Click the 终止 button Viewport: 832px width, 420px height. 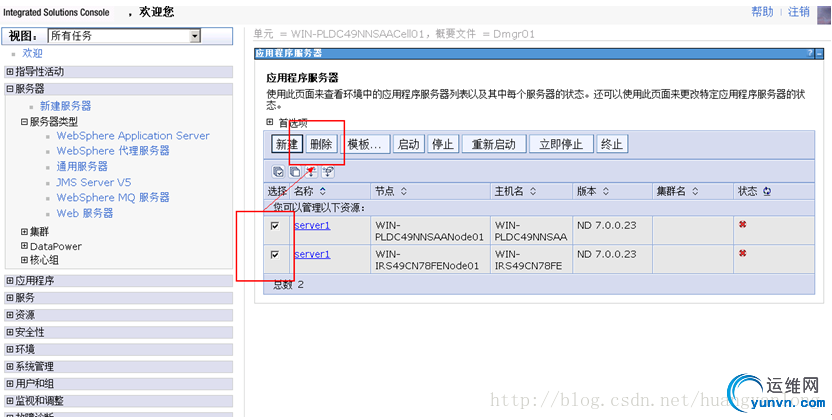pos(612,144)
